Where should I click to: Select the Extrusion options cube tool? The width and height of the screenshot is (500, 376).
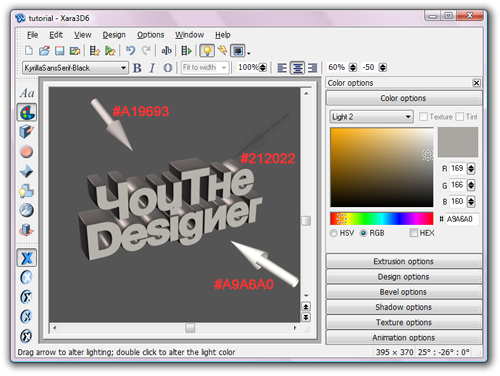point(27,132)
